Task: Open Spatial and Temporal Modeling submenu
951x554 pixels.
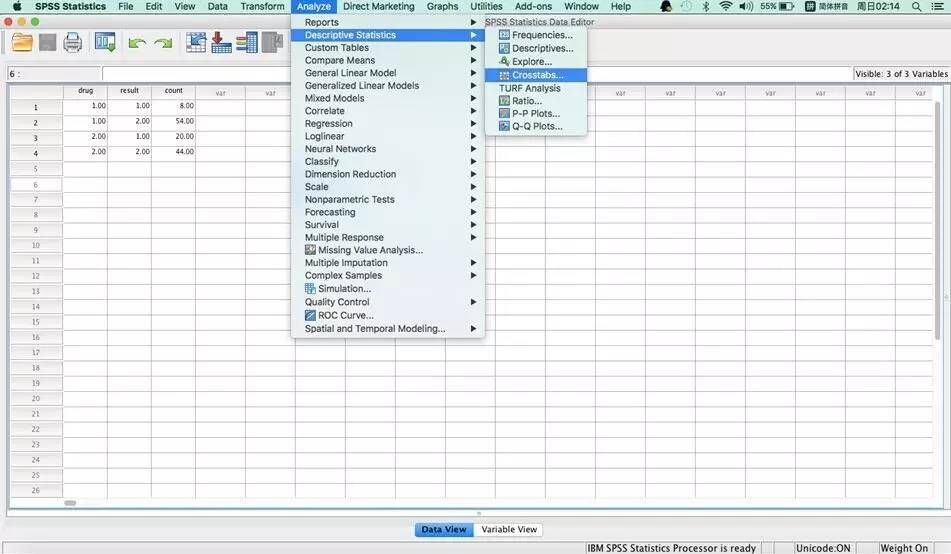Action: 388,328
